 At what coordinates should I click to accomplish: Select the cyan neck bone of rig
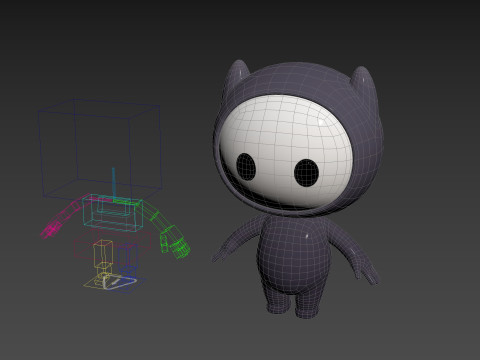[114, 184]
